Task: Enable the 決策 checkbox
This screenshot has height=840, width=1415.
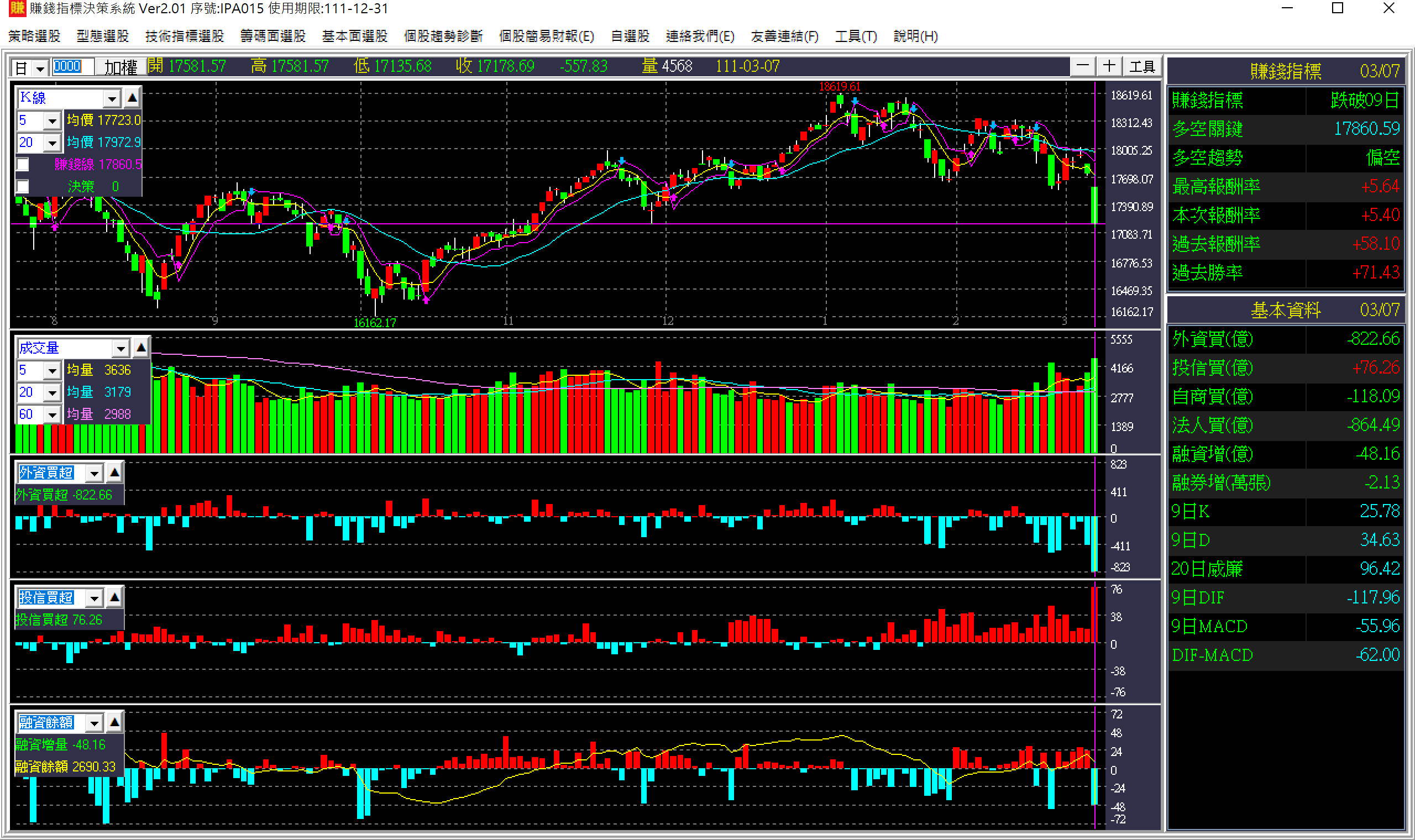Action: coord(23,187)
